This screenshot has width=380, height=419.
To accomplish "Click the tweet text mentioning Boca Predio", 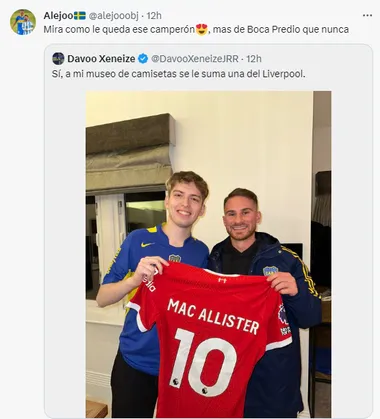I will (x=196, y=29).
